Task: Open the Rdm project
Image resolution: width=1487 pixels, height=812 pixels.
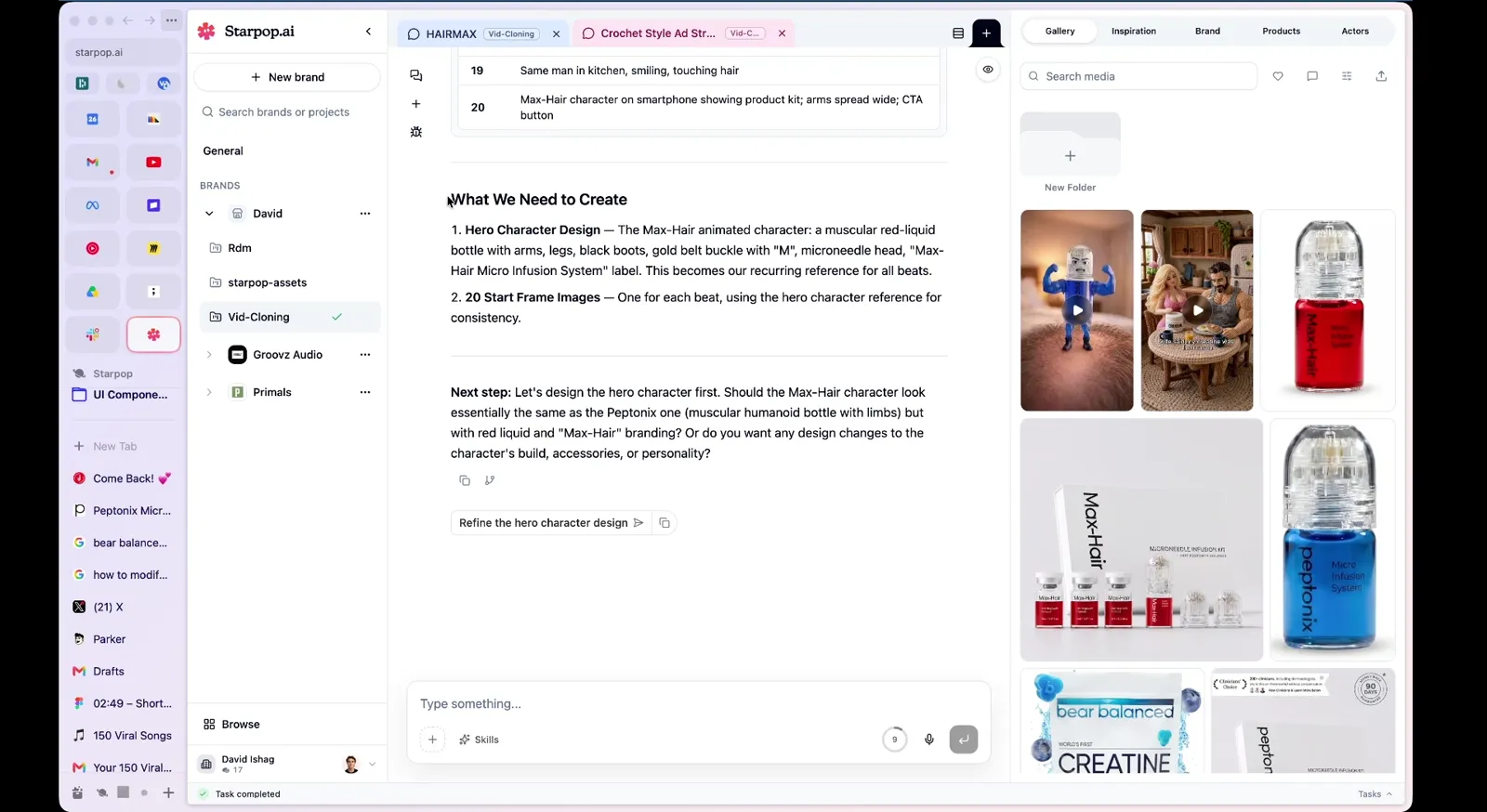Action: (x=240, y=248)
